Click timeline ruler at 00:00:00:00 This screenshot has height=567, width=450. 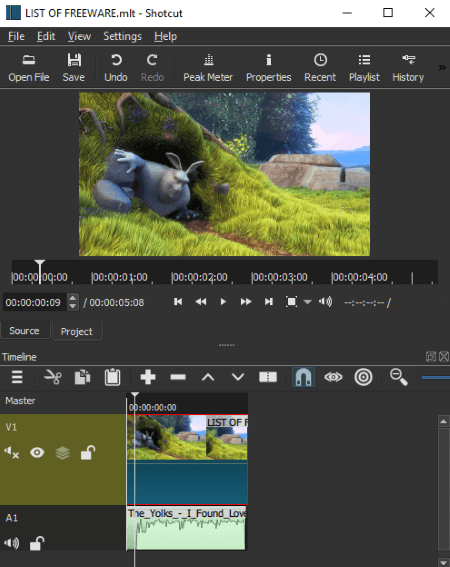153,408
